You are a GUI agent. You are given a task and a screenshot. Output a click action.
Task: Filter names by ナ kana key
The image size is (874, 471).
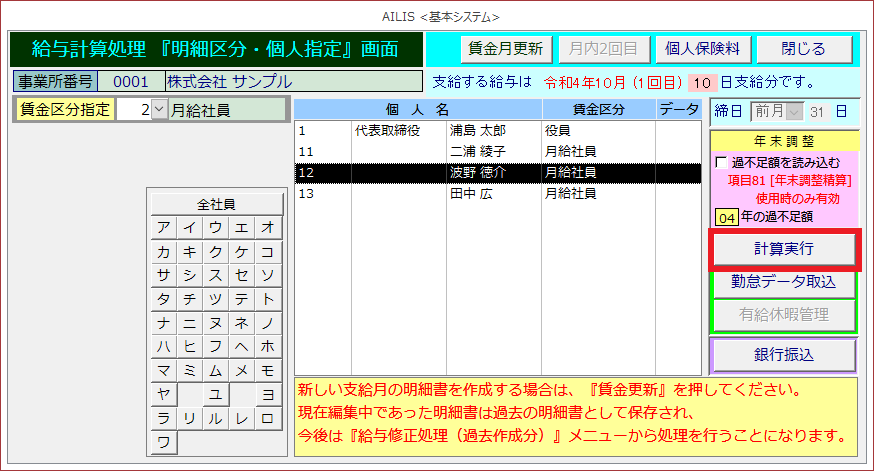pos(163,323)
